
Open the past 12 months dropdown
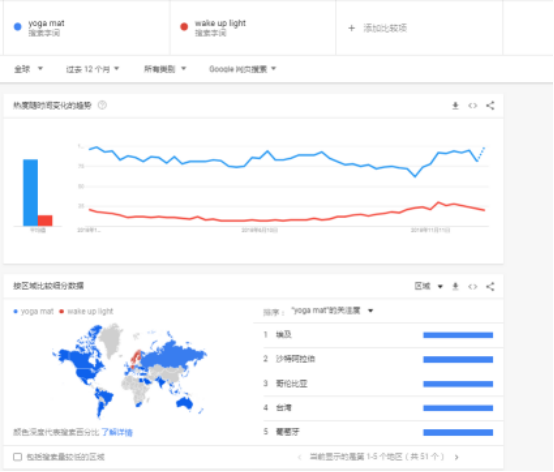(x=93, y=69)
